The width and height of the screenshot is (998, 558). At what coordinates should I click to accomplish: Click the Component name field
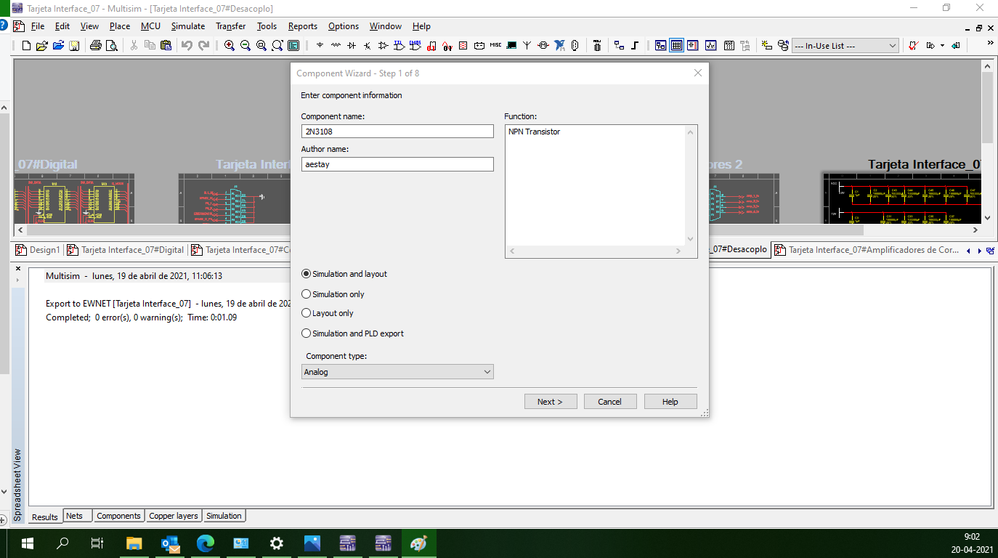point(397,131)
